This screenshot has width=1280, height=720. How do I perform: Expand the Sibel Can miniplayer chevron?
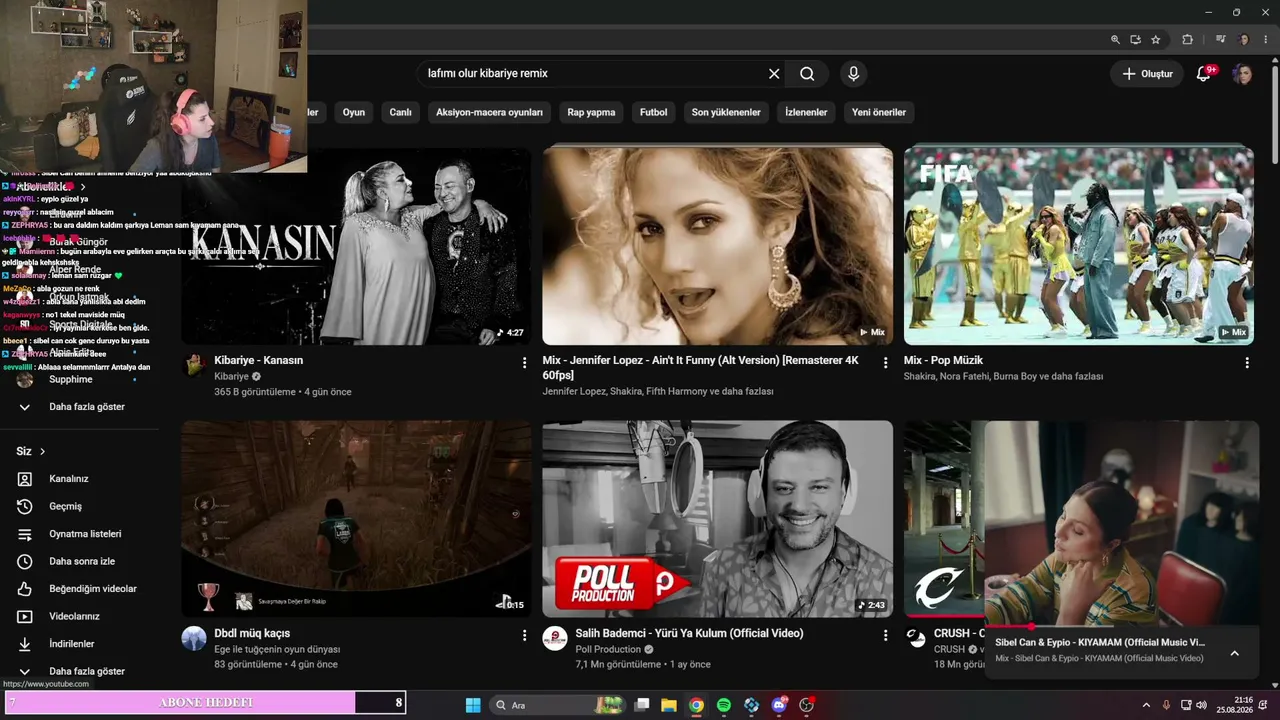(x=1234, y=653)
